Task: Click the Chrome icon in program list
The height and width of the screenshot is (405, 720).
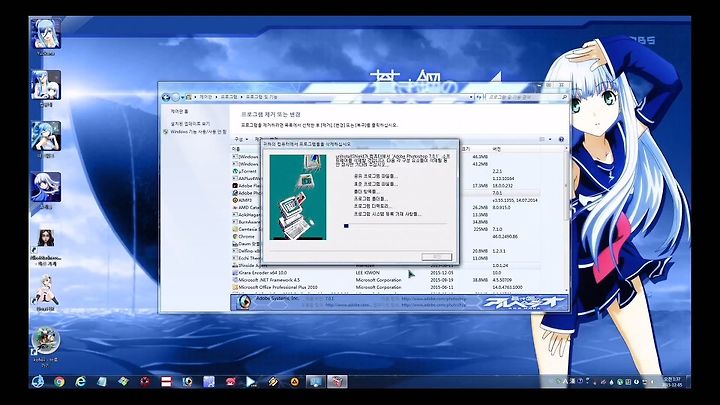Action: coord(235,236)
